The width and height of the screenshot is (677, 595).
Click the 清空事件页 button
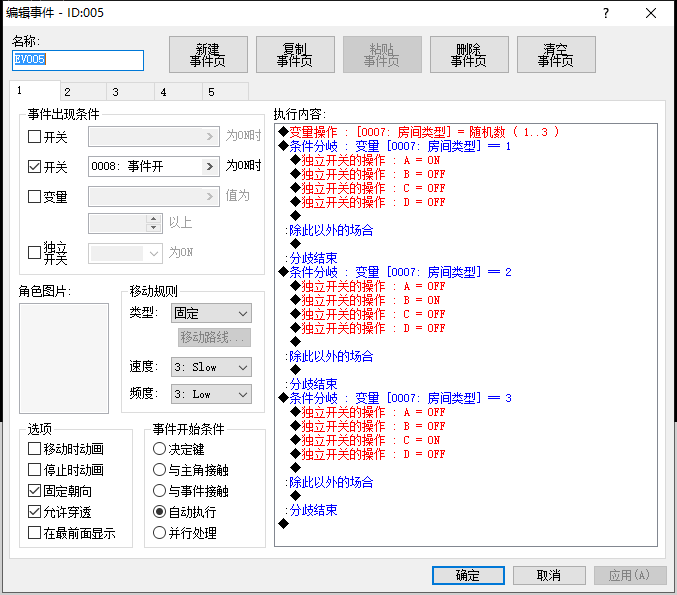point(556,55)
